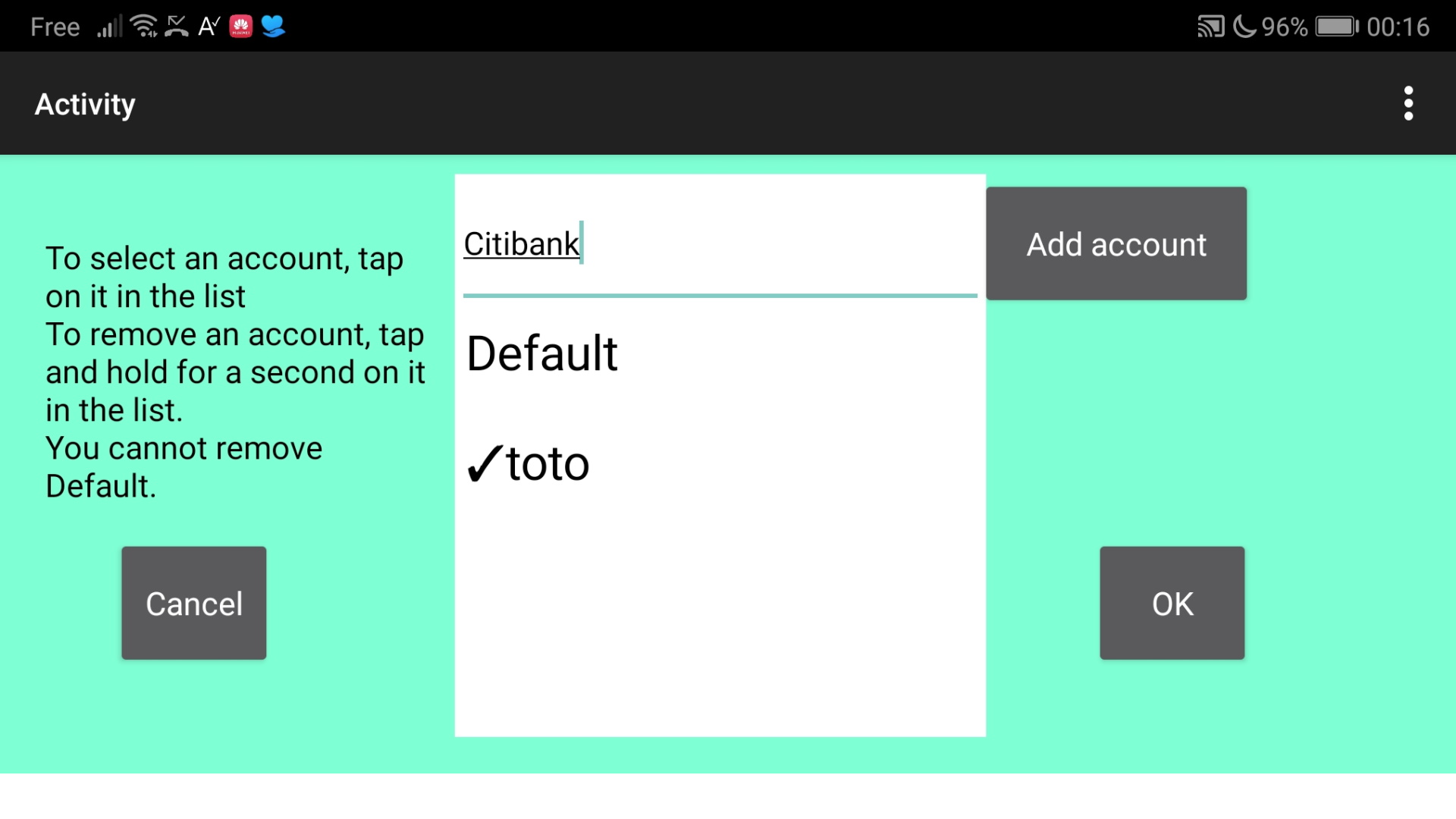
Task: Tap the Activity title in the app bar
Action: (85, 104)
